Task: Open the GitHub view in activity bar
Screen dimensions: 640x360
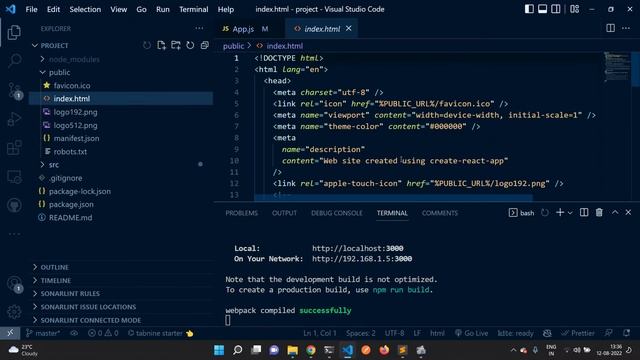Action: (x=14, y=205)
